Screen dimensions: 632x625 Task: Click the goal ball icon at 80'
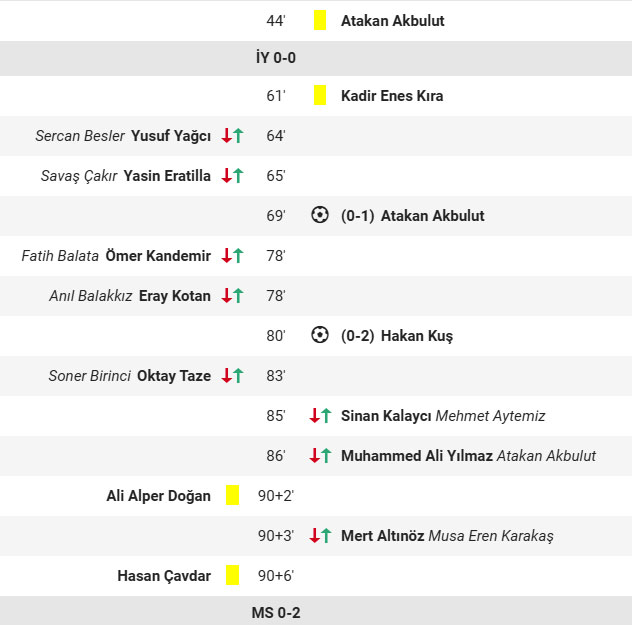pyautogui.click(x=320, y=335)
